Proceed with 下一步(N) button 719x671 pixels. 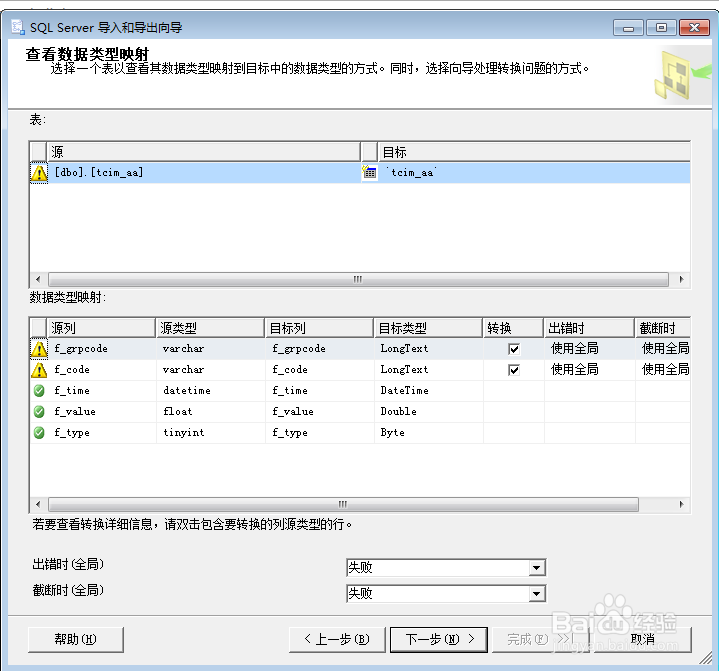439,639
